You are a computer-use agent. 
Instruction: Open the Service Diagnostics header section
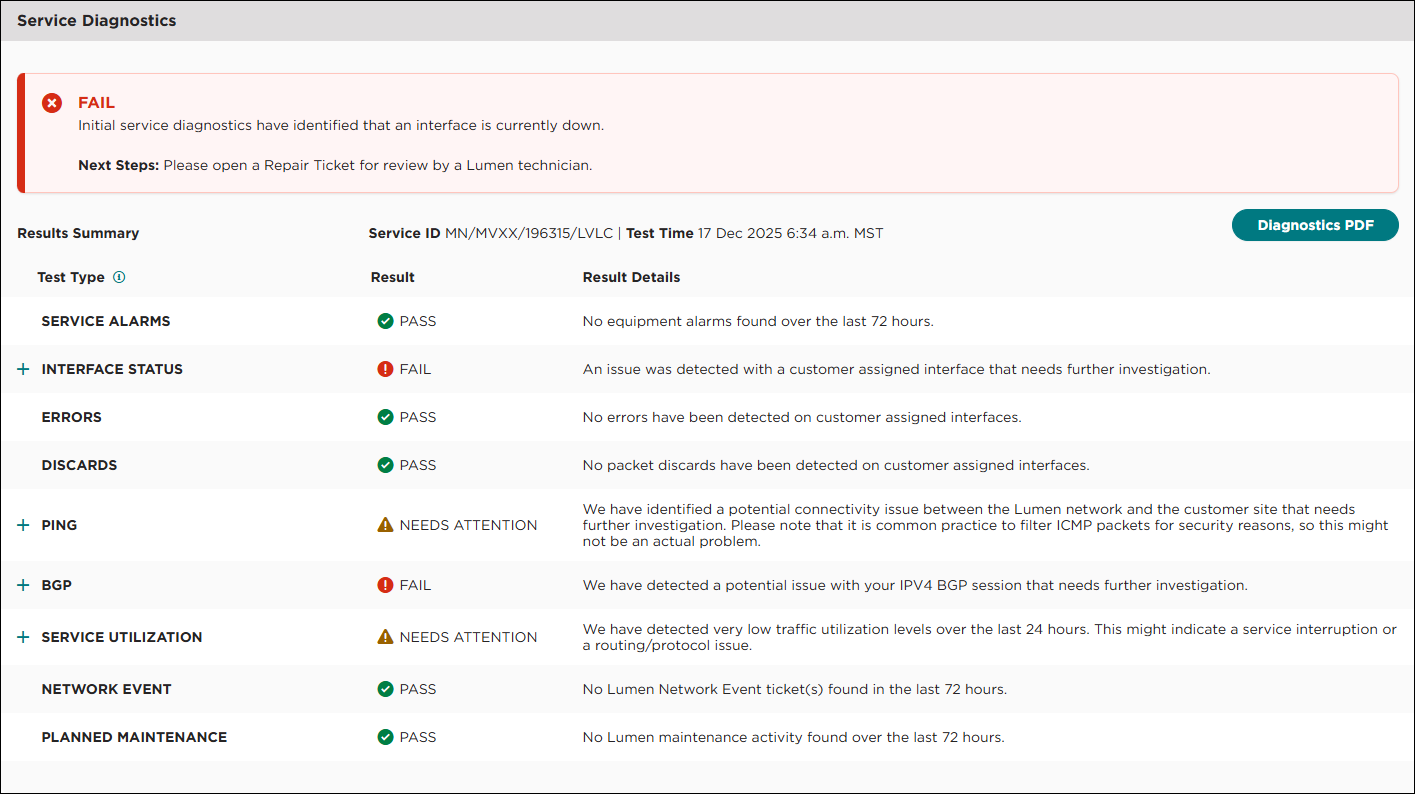point(96,20)
